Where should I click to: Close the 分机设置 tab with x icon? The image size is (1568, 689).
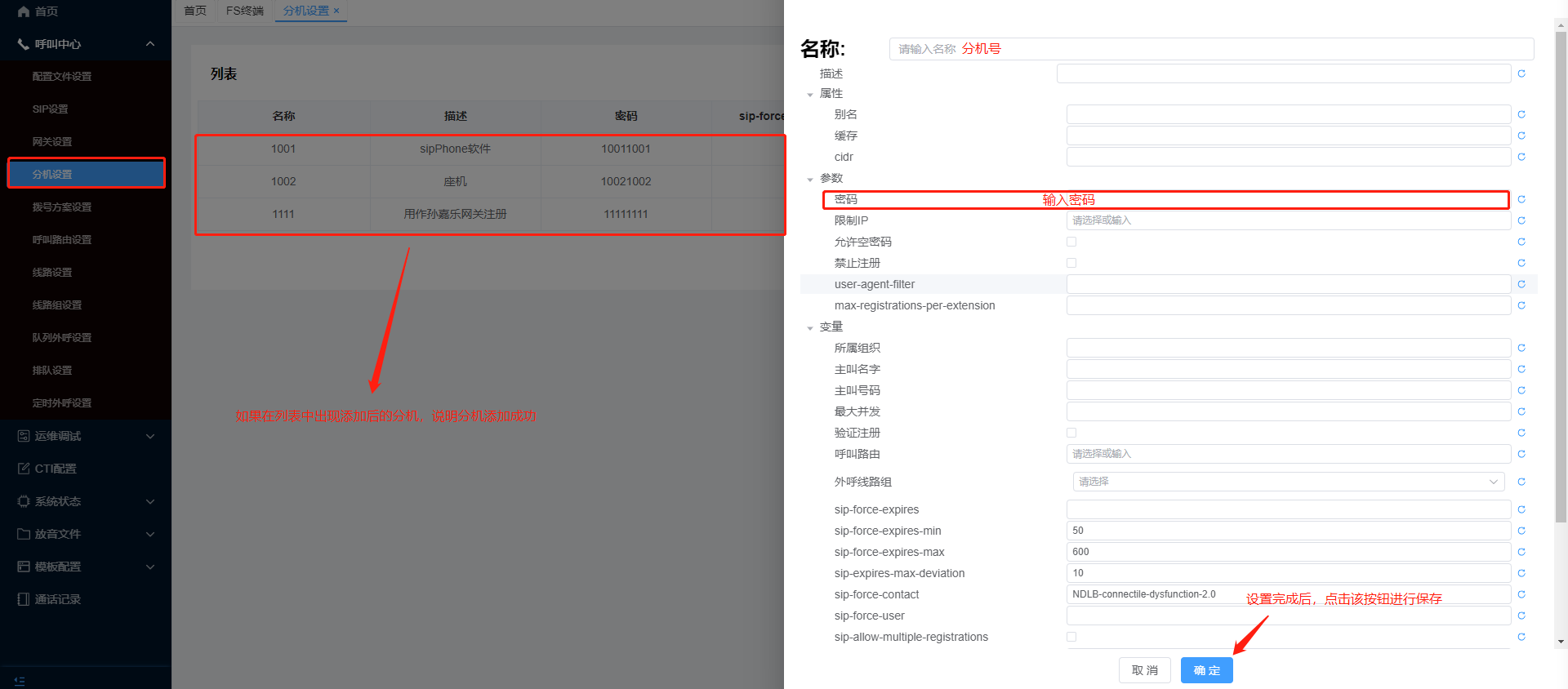tap(336, 11)
